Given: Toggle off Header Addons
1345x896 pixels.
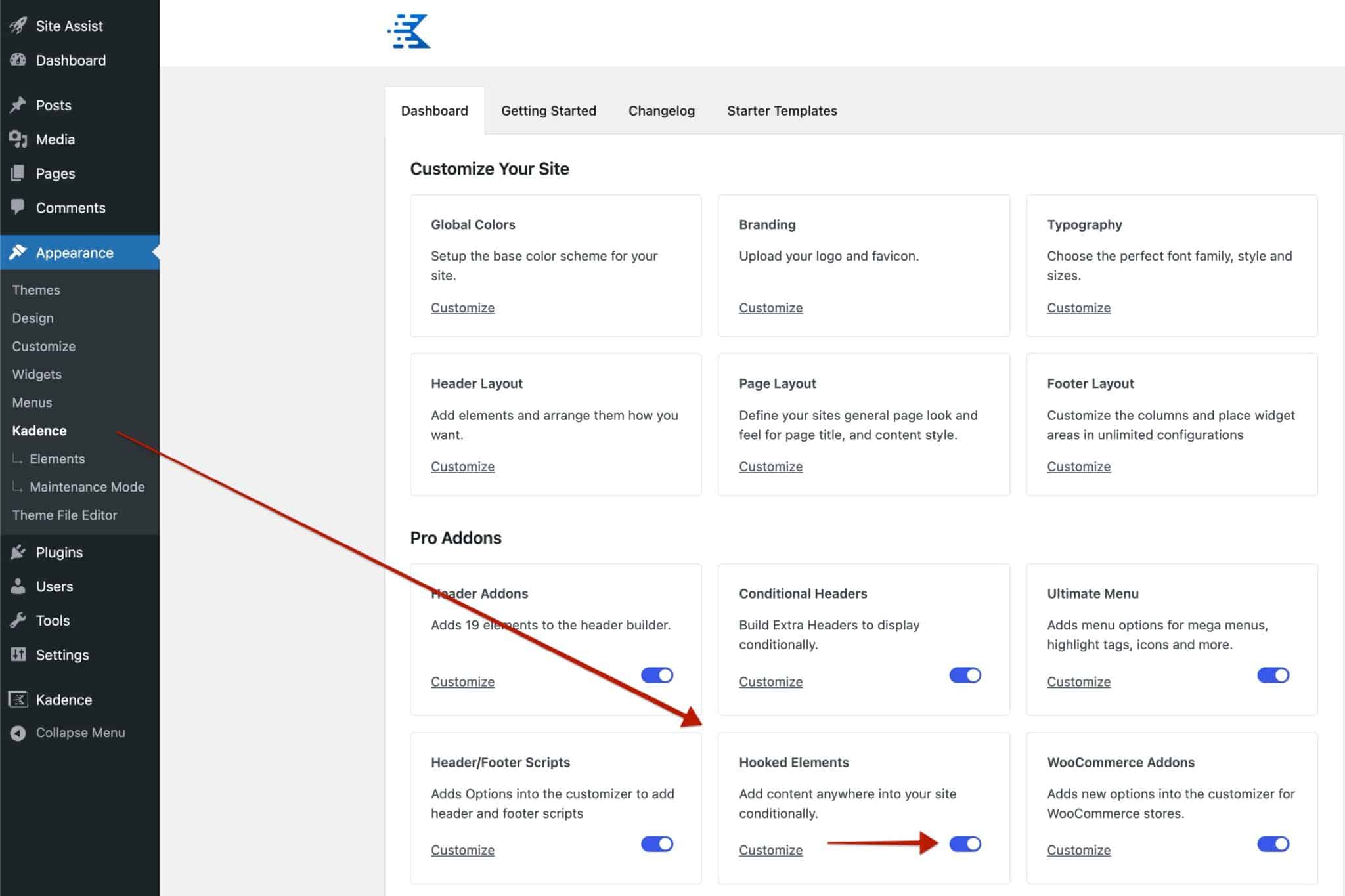Looking at the screenshot, I should pos(657,675).
